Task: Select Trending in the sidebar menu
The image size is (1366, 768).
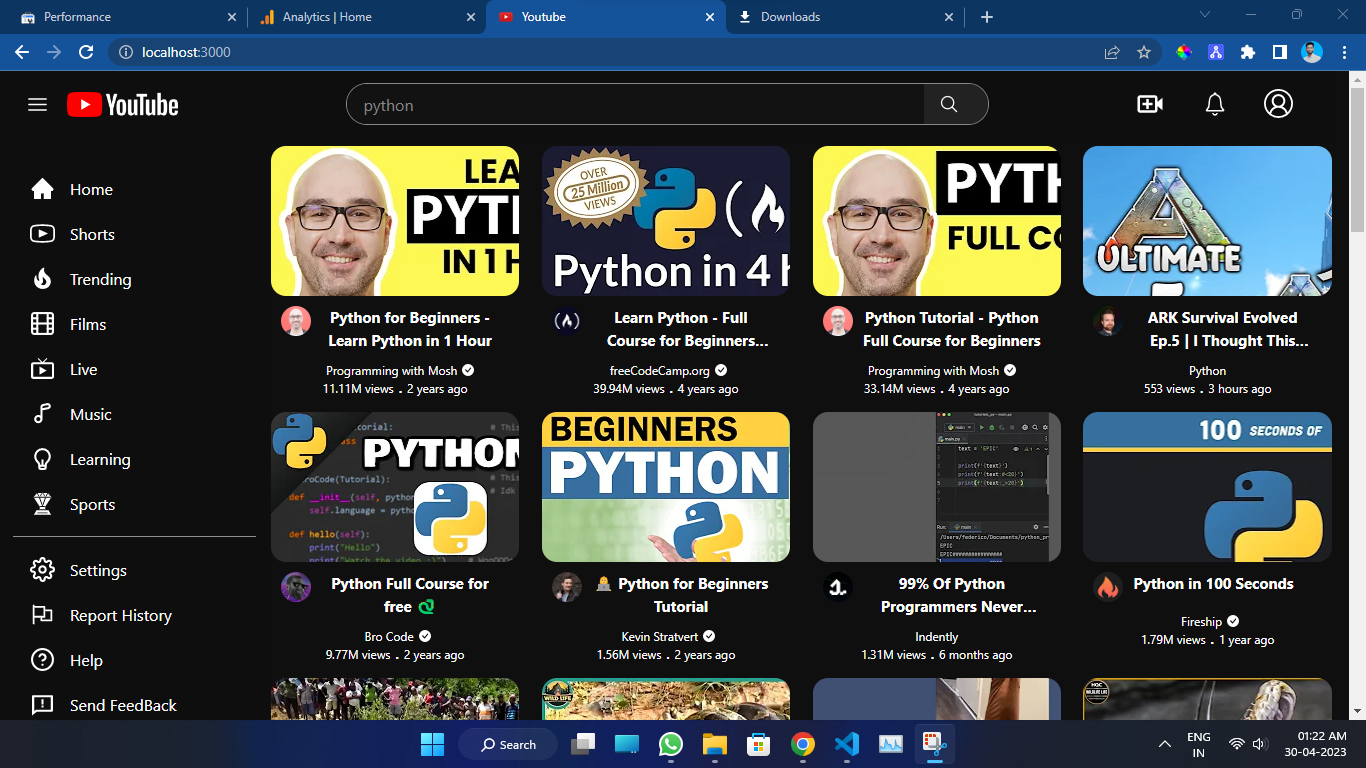Action: [x=100, y=279]
